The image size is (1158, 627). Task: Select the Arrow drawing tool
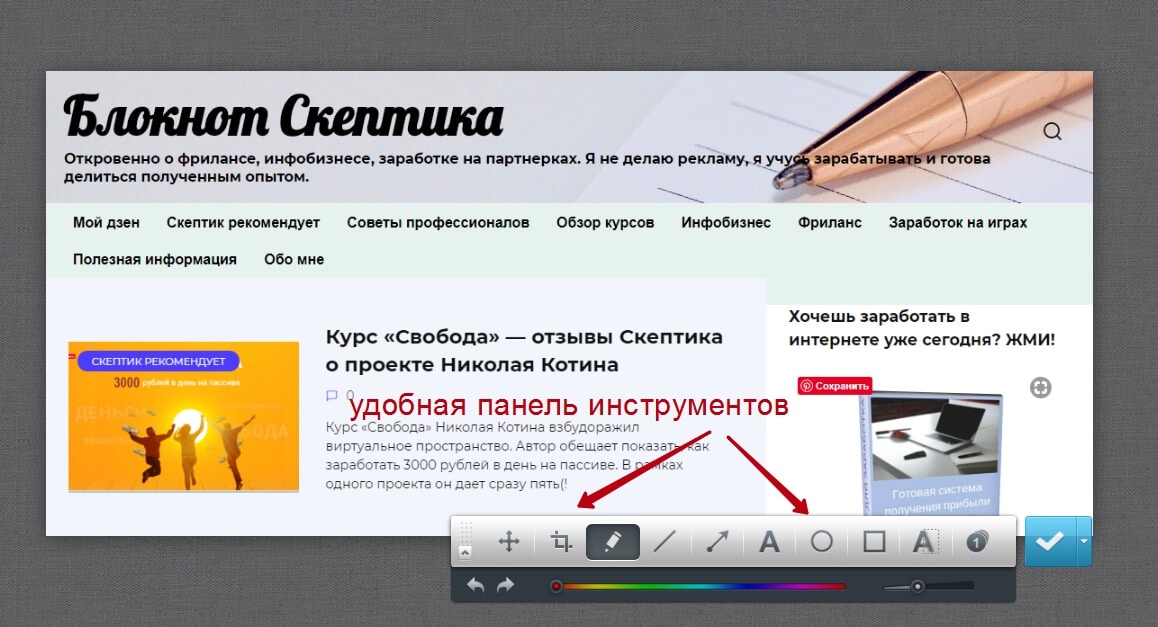[717, 542]
